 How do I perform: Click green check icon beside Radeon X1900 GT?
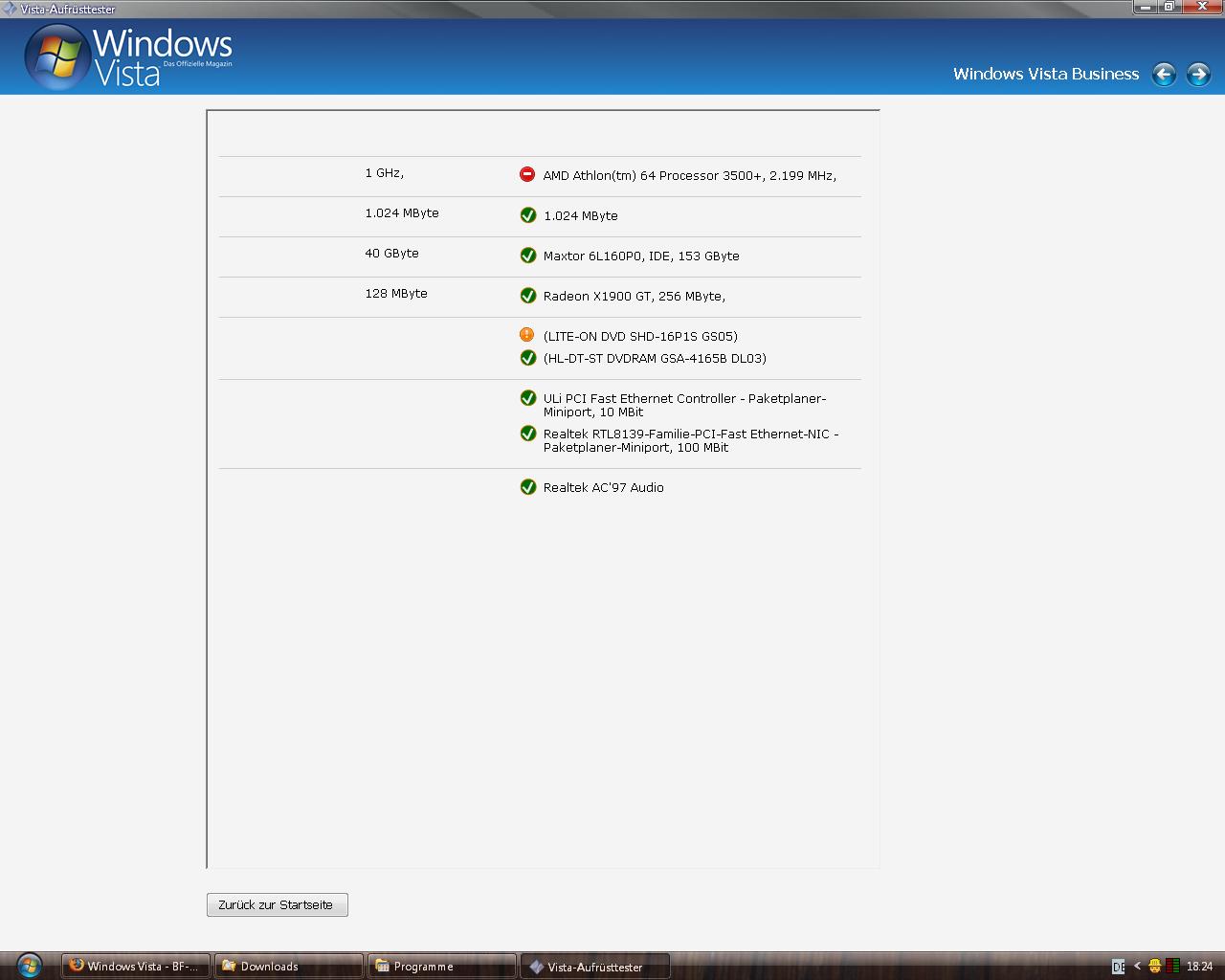[x=527, y=295]
